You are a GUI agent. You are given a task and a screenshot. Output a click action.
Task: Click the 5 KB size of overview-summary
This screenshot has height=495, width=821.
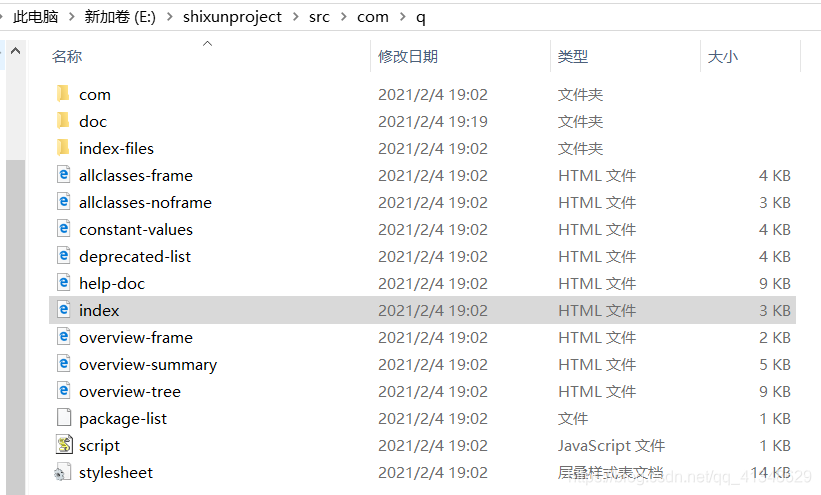[775, 365]
